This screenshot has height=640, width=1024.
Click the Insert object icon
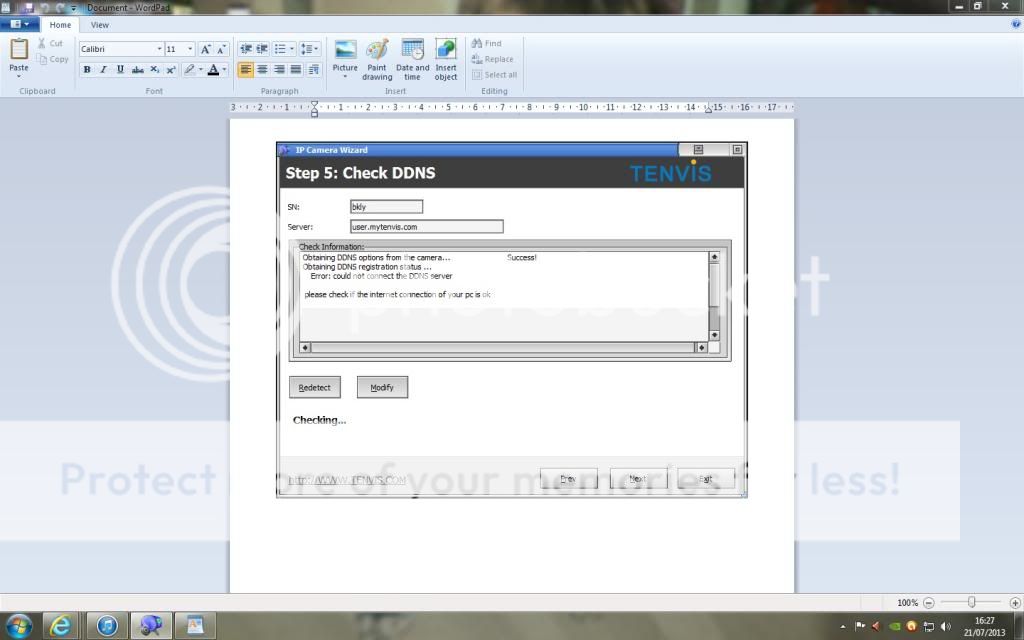[x=446, y=60]
